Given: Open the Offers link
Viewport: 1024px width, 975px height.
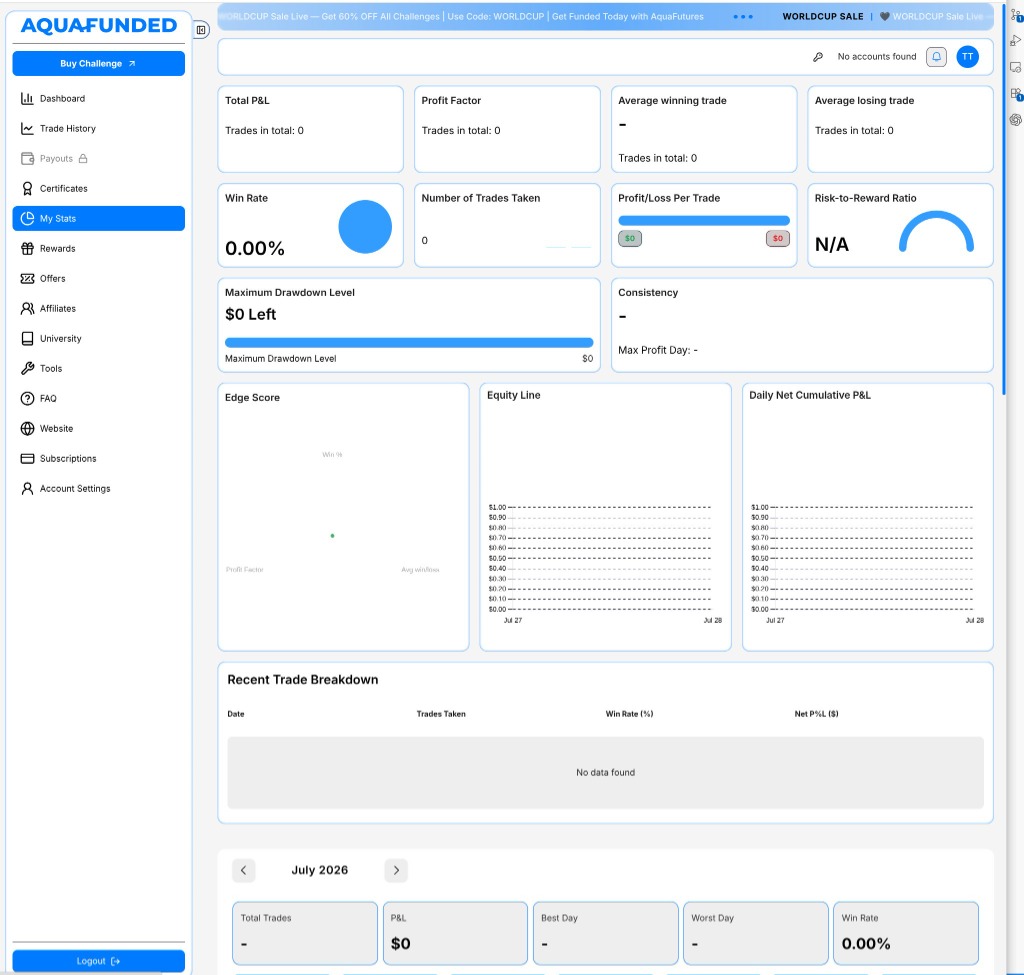Looking at the screenshot, I should (x=98, y=279).
